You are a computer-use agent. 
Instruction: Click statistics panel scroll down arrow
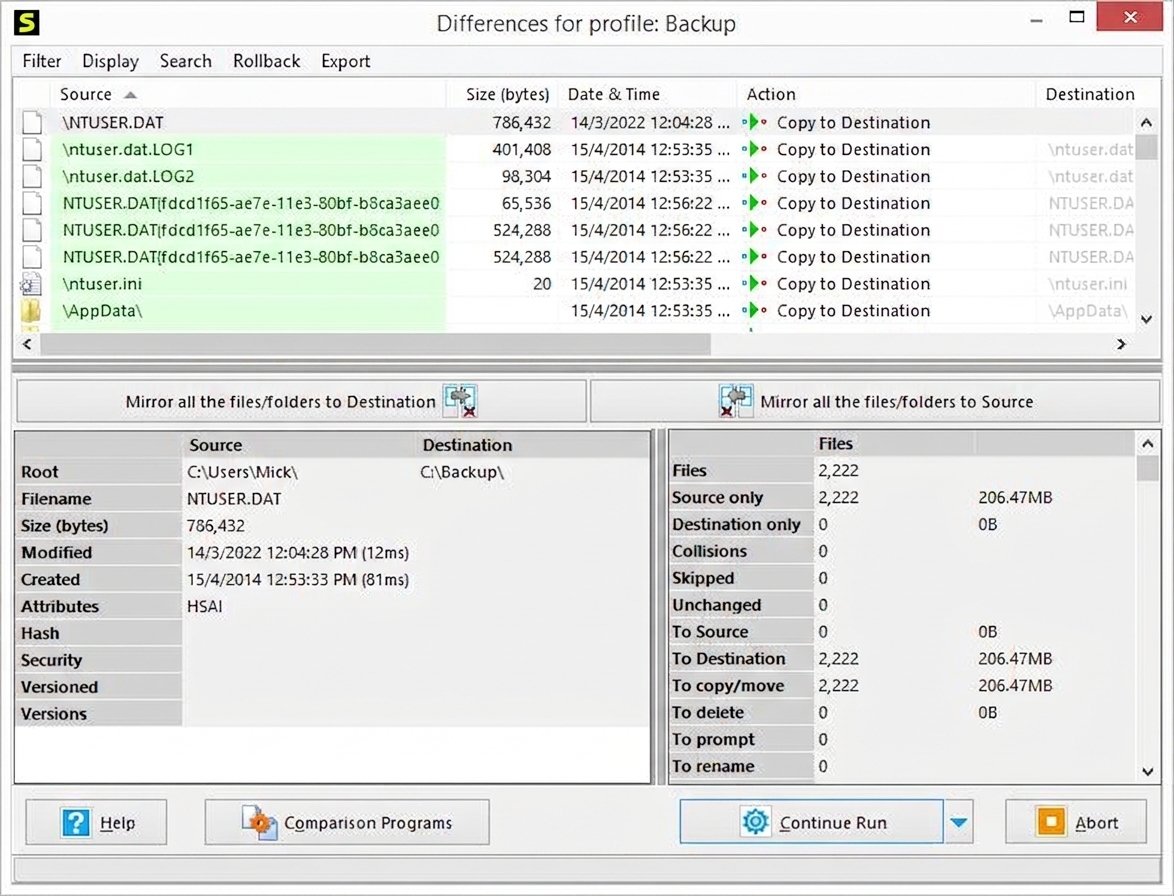click(1147, 771)
